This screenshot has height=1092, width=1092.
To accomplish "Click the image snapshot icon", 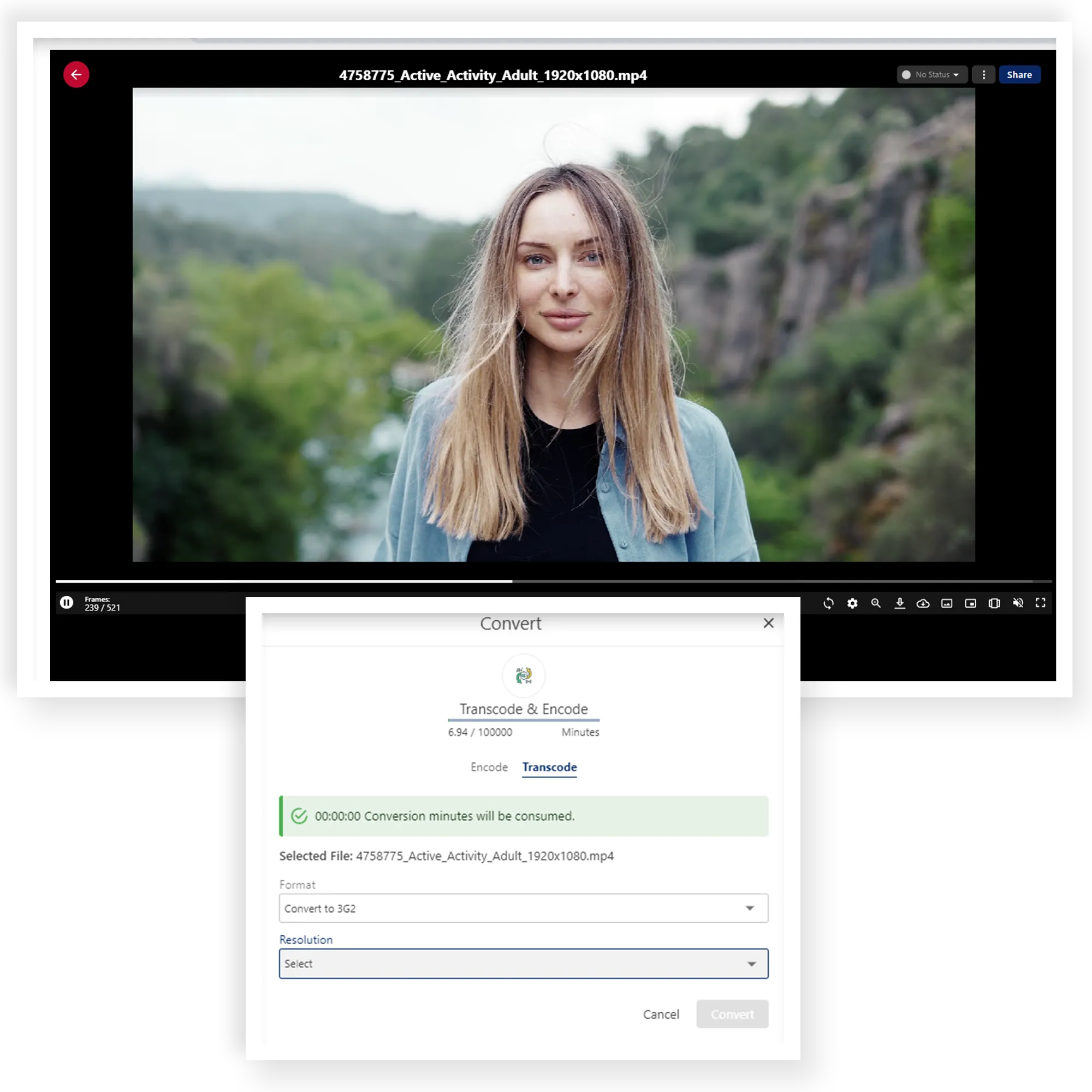I will [x=947, y=603].
